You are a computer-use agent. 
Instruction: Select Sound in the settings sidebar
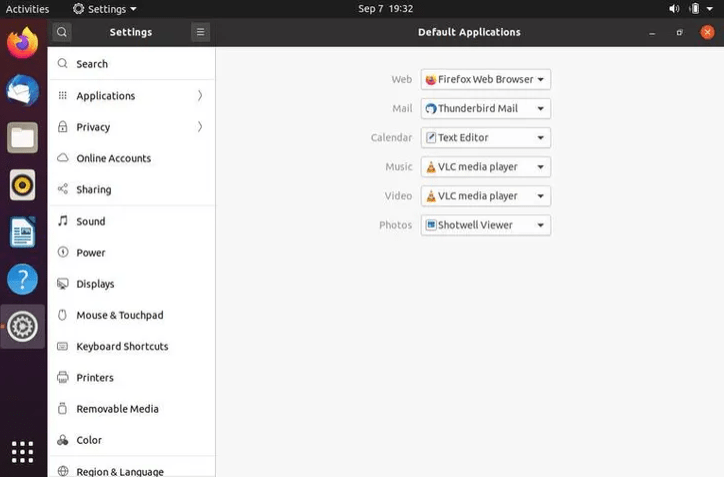pyautogui.click(x=131, y=221)
